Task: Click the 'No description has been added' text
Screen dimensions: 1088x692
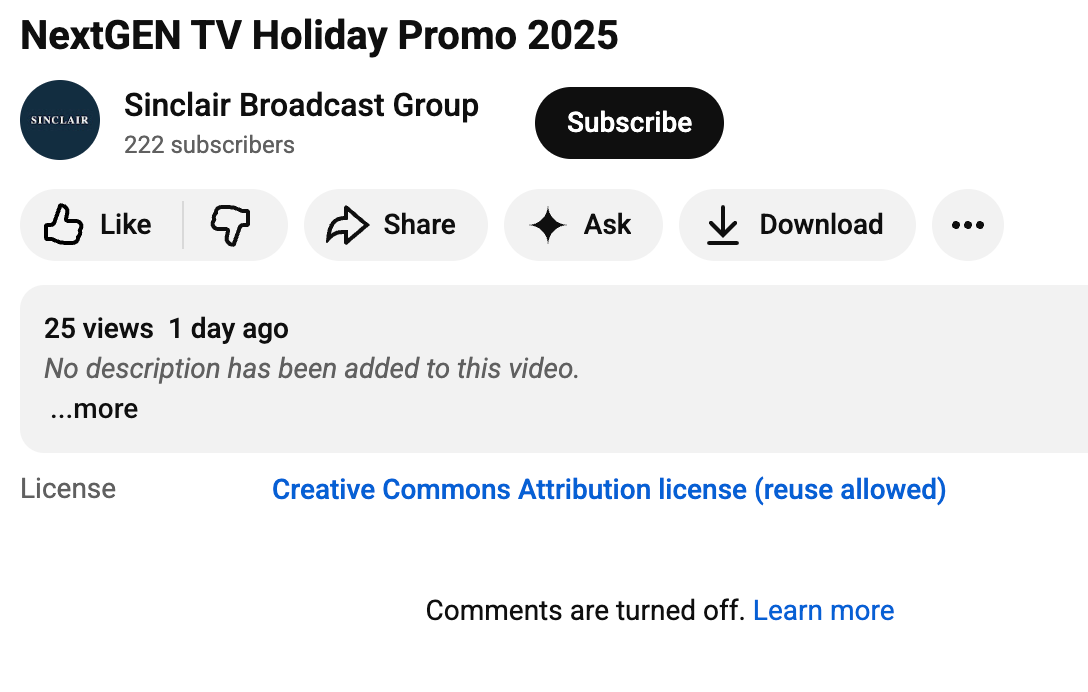Action: [x=312, y=369]
